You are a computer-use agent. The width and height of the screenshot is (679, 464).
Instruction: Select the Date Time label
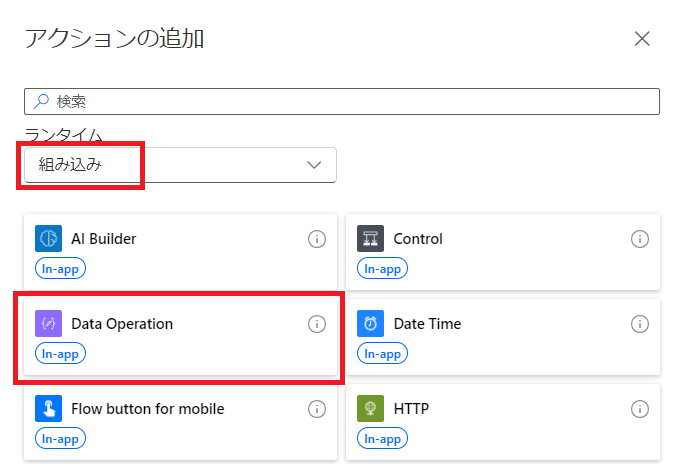pos(427,324)
